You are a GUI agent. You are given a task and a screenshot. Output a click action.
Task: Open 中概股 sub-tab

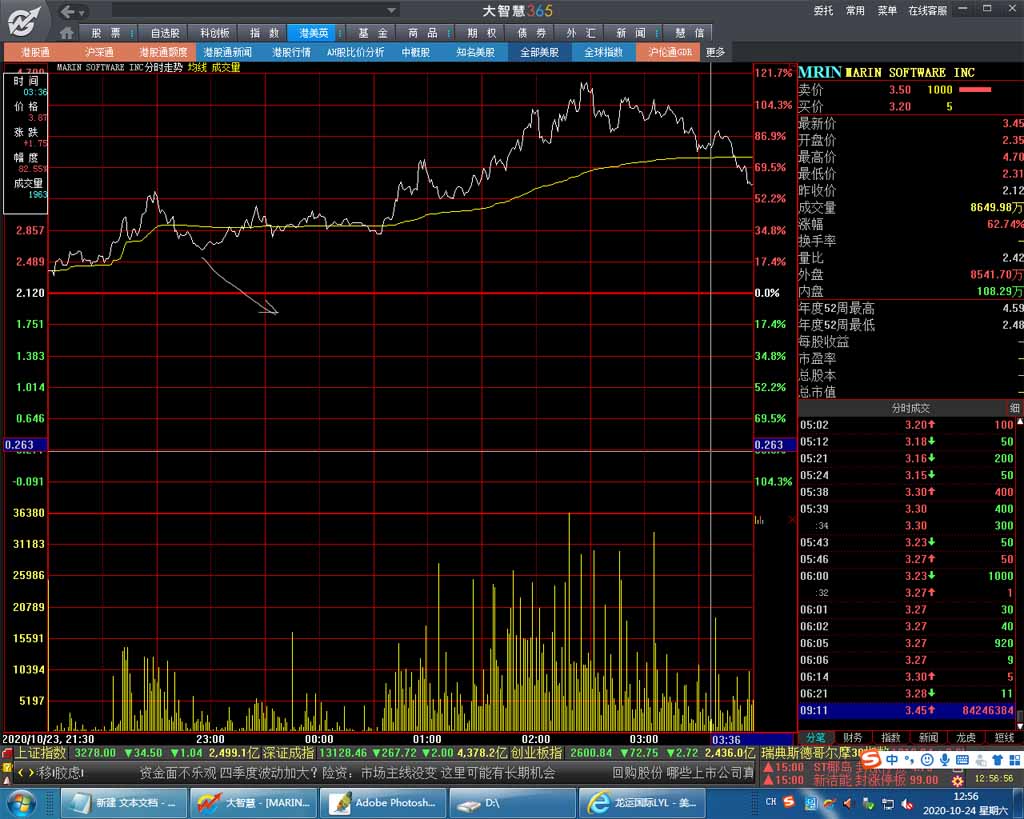pos(415,52)
